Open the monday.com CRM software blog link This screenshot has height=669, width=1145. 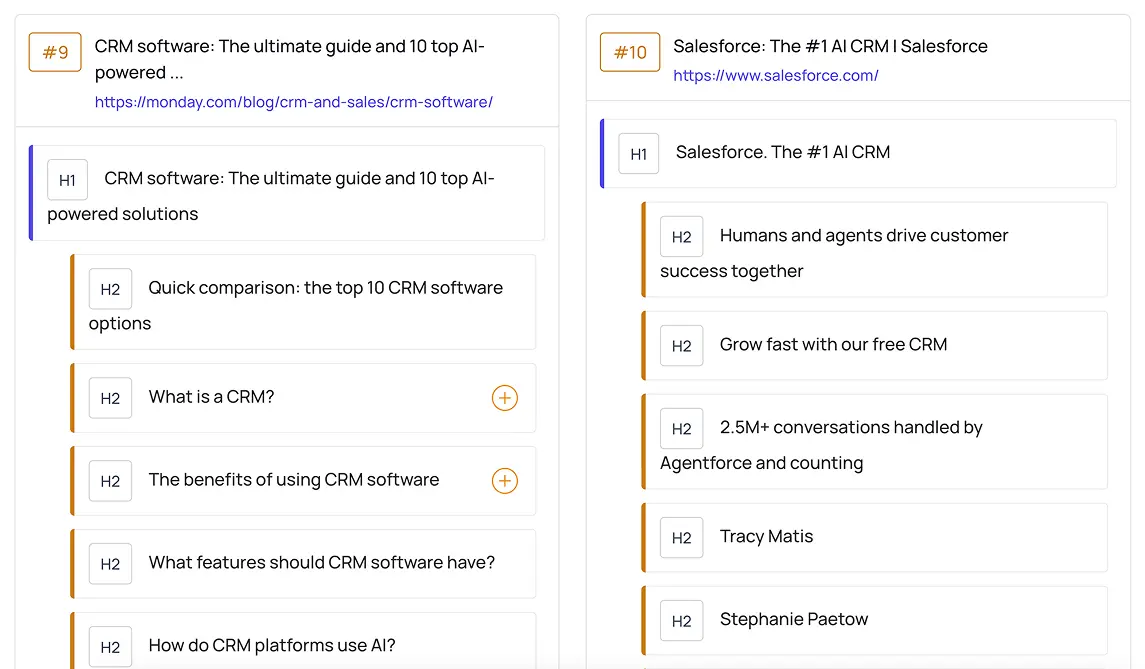(x=294, y=102)
